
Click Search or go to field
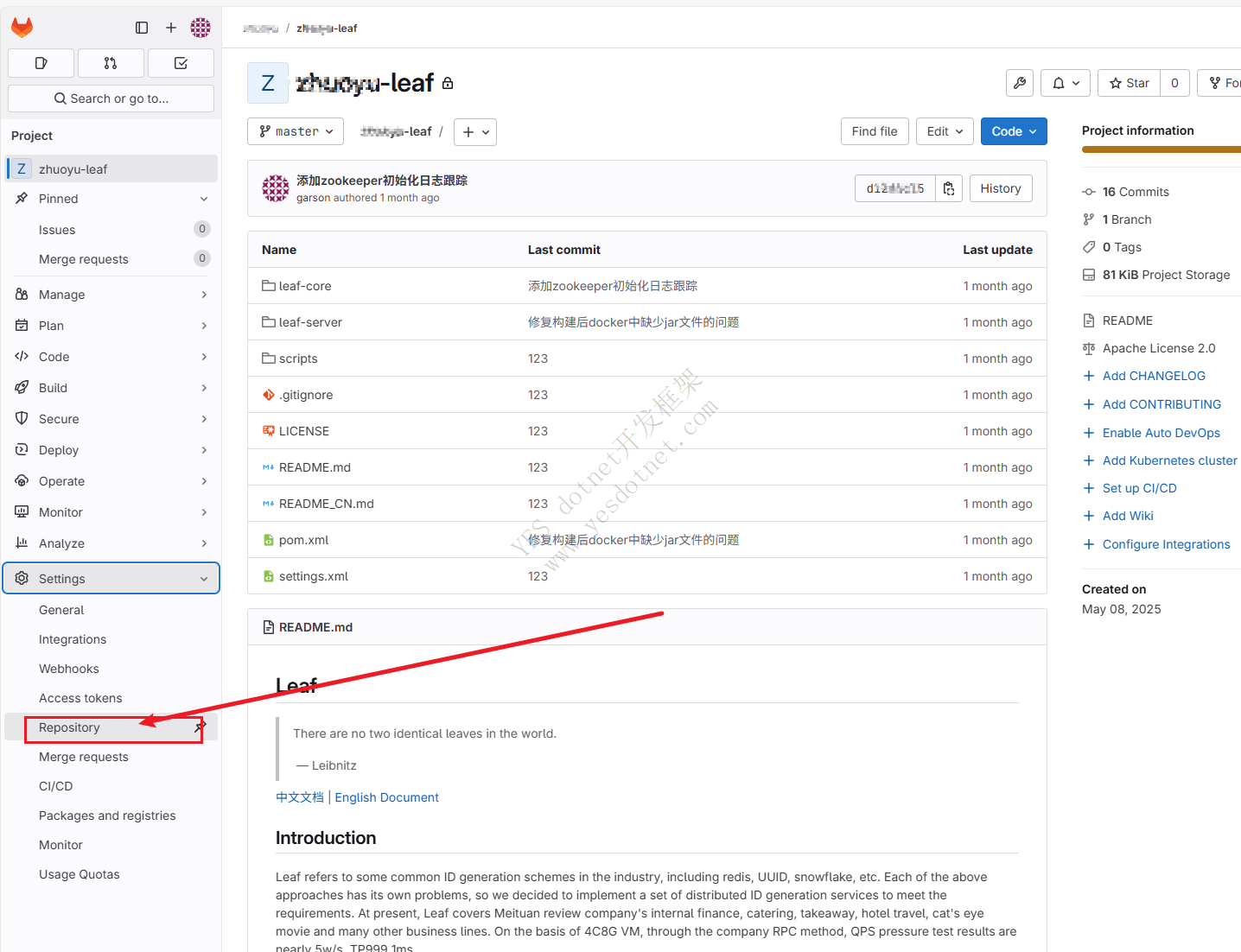tap(111, 98)
